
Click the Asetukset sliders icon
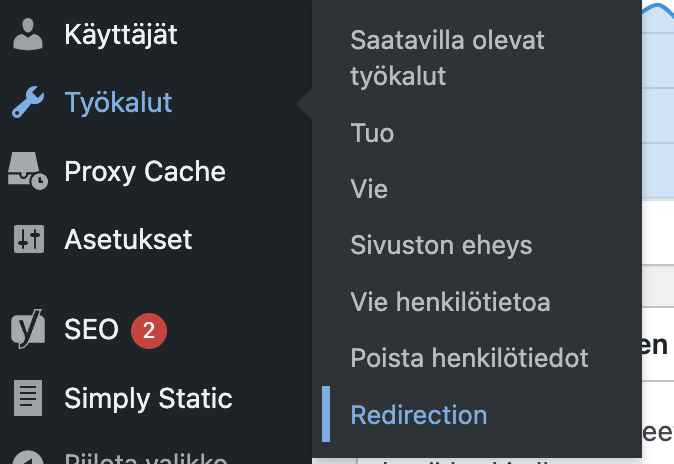[29, 239]
